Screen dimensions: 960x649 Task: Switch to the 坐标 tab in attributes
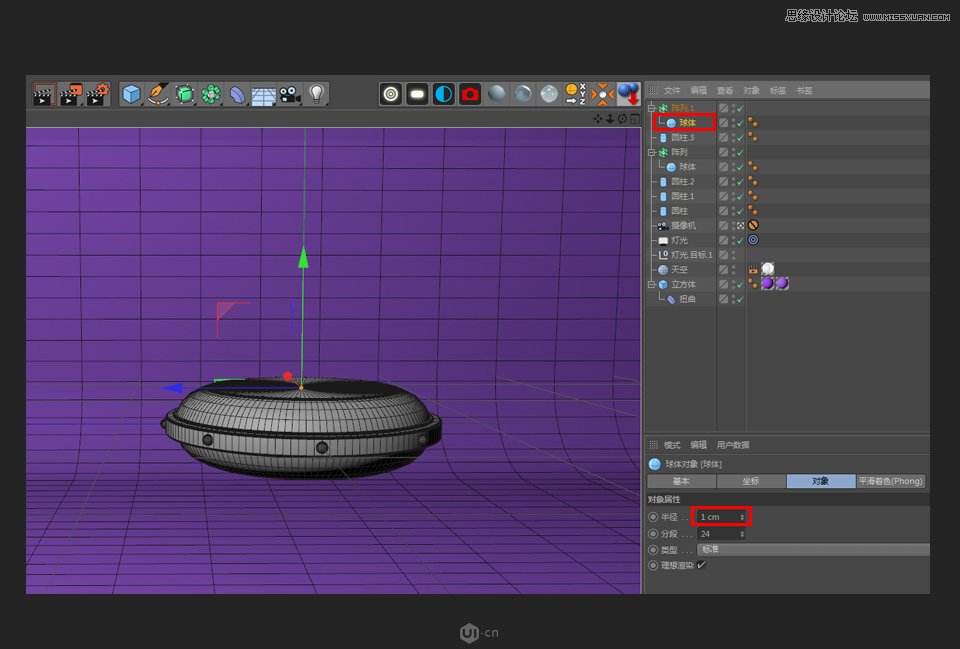coord(751,480)
